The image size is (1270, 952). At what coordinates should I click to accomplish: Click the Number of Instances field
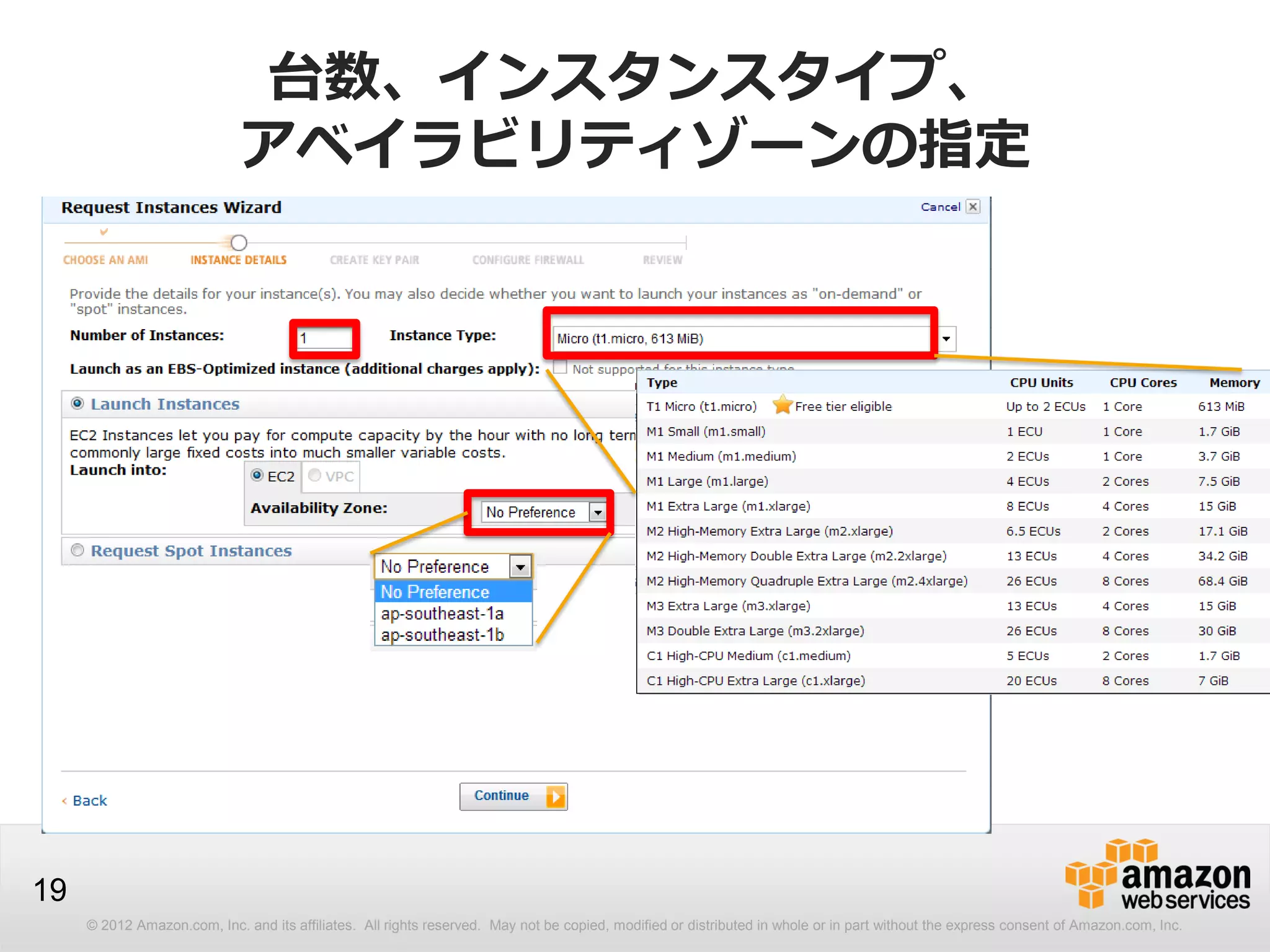point(324,338)
